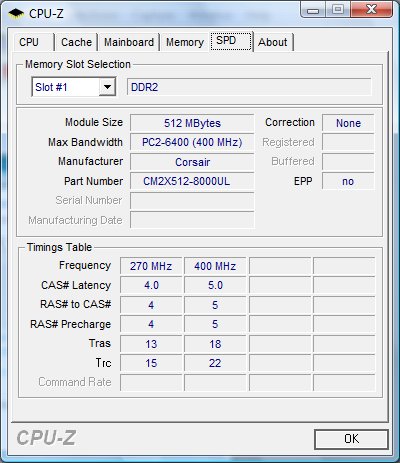Click the Trc value 22
Screen dimensions: 400x463
[215, 363]
